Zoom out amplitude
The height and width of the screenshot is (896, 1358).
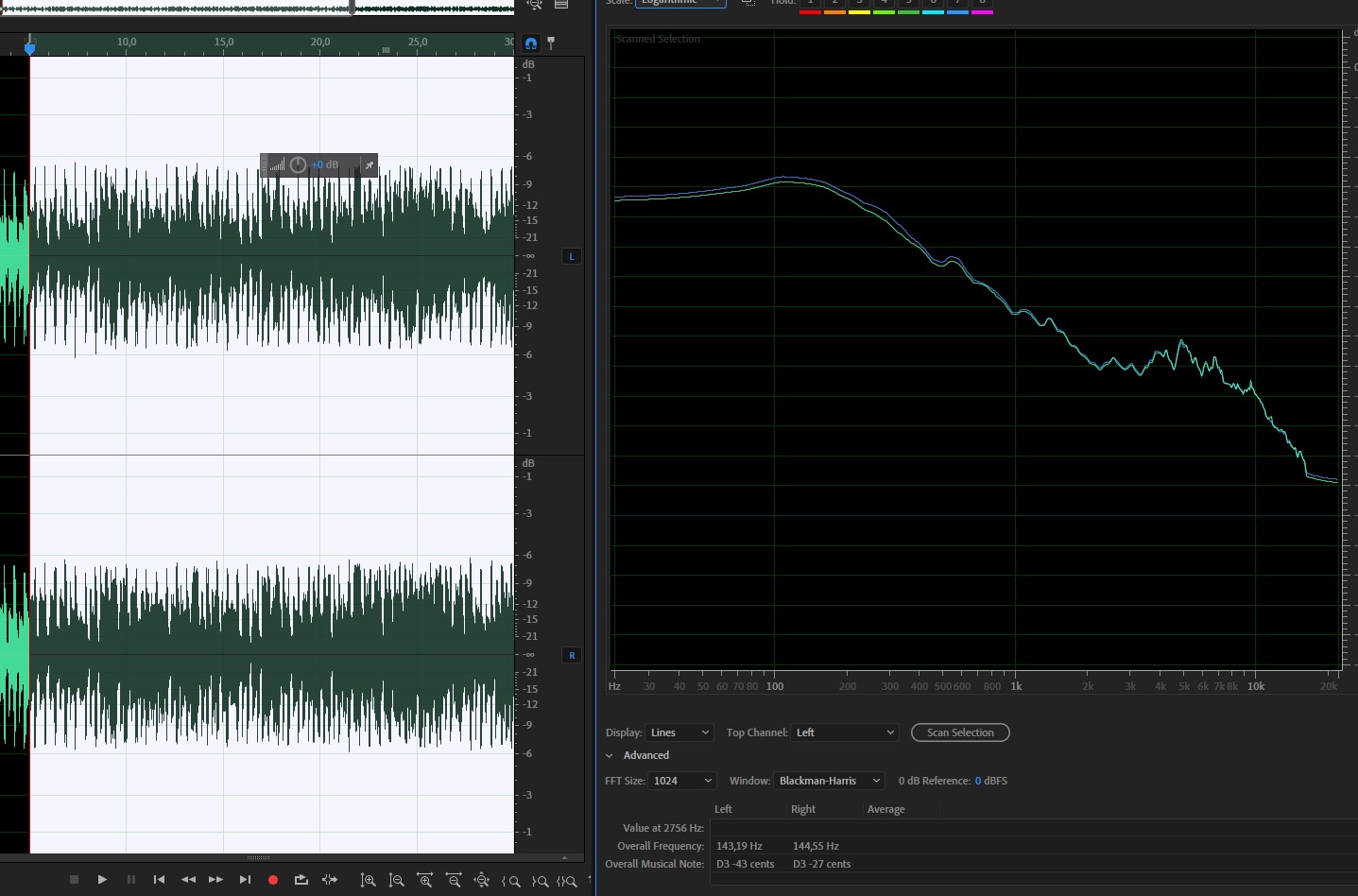point(397,880)
